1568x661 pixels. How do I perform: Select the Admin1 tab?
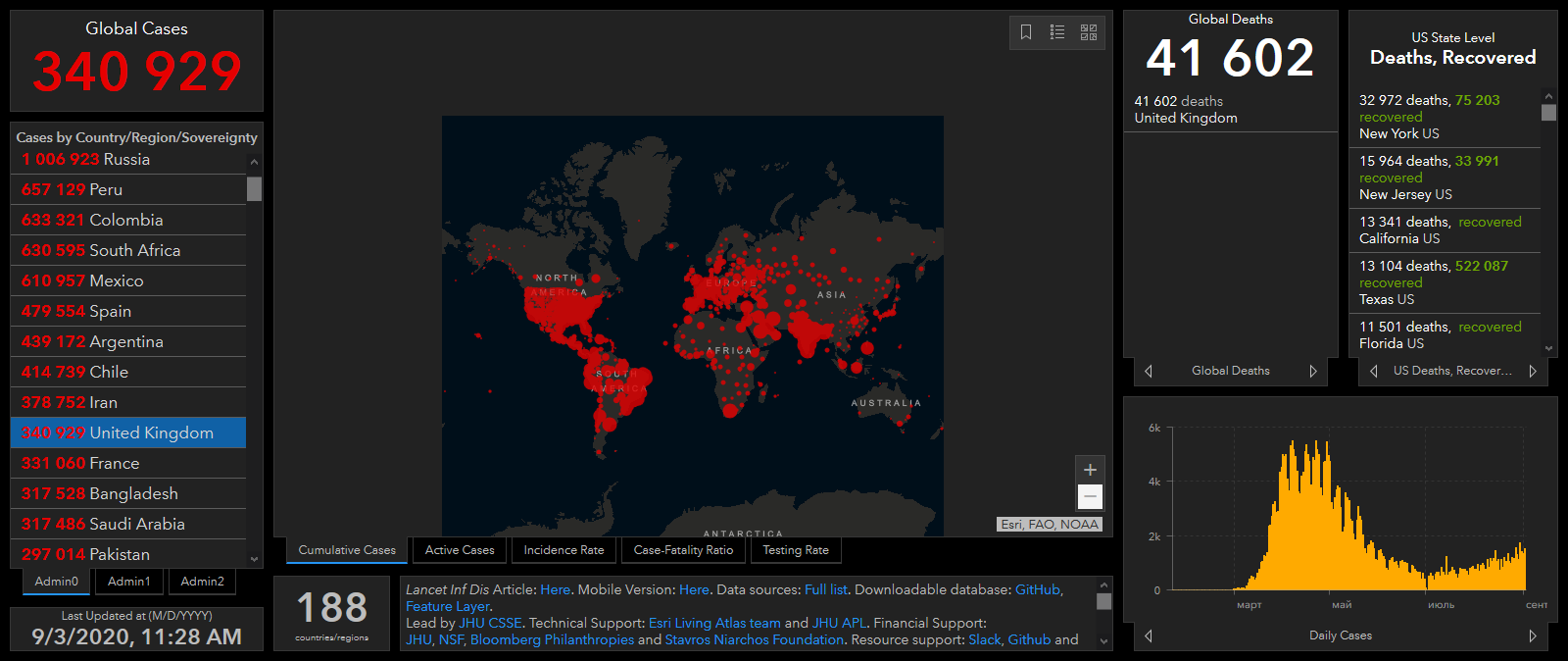tap(129, 582)
